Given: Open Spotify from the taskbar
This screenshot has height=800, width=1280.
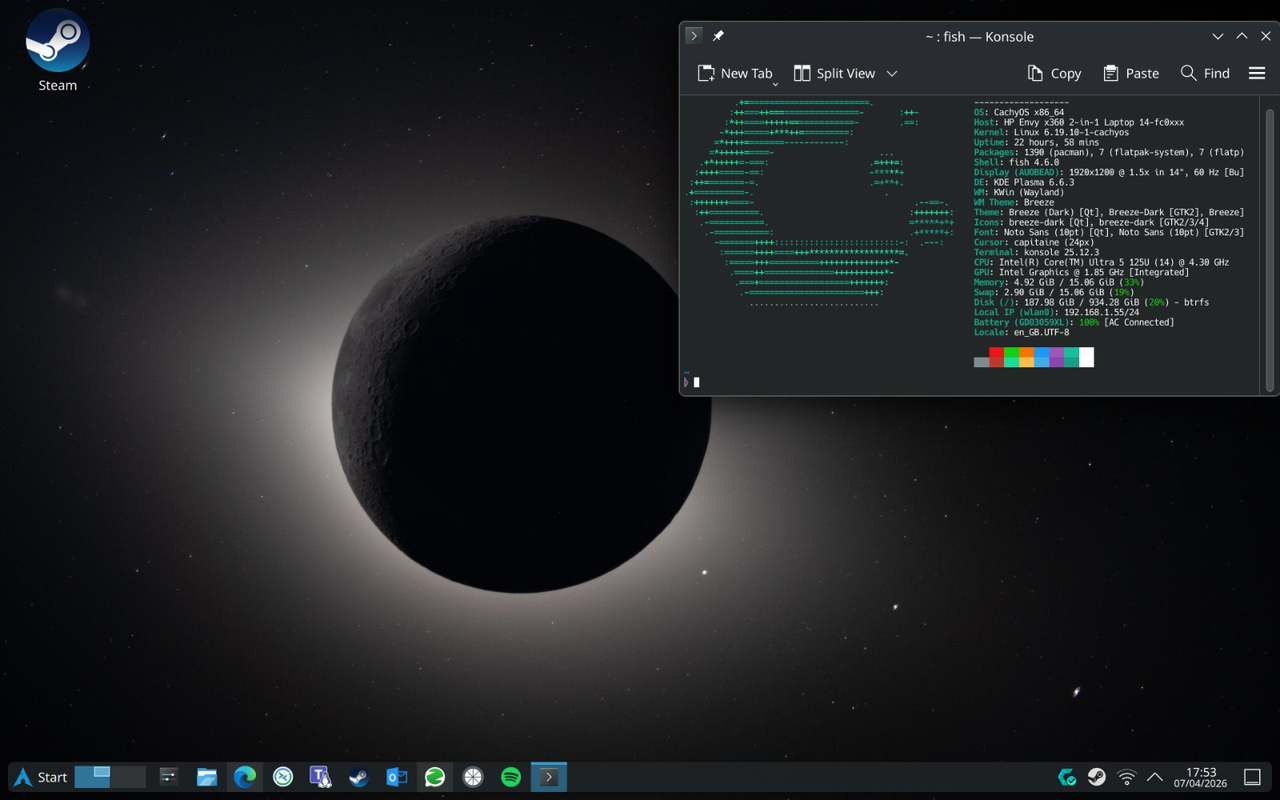Looking at the screenshot, I should (511, 777).
